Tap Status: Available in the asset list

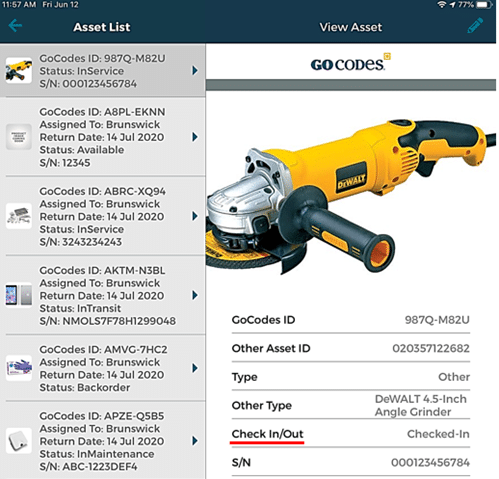coord(82,150)
